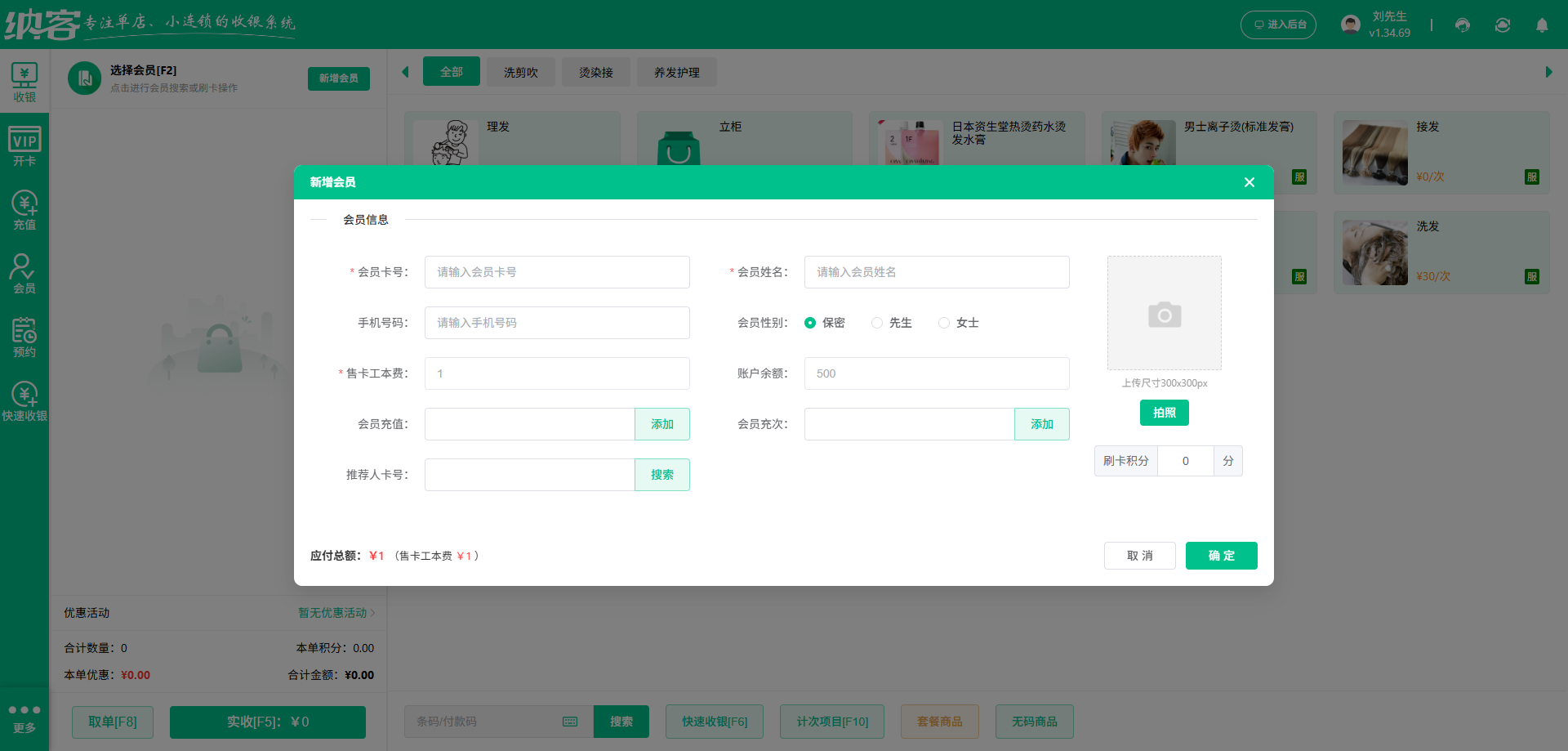Click the 确定 confirm button
This screenshot has width=1568, height=751.
click(x=1222, y=556)
